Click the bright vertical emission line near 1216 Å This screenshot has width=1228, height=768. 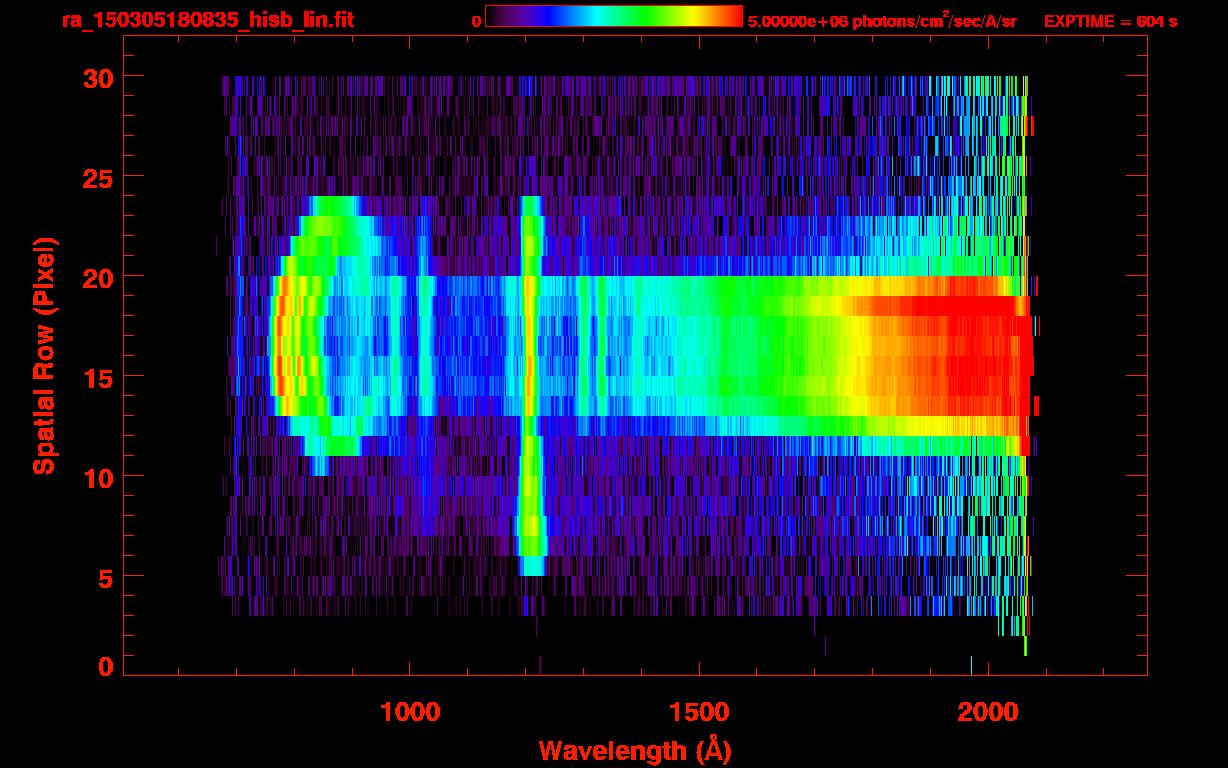pyautogui.click(x=531, y=385)
